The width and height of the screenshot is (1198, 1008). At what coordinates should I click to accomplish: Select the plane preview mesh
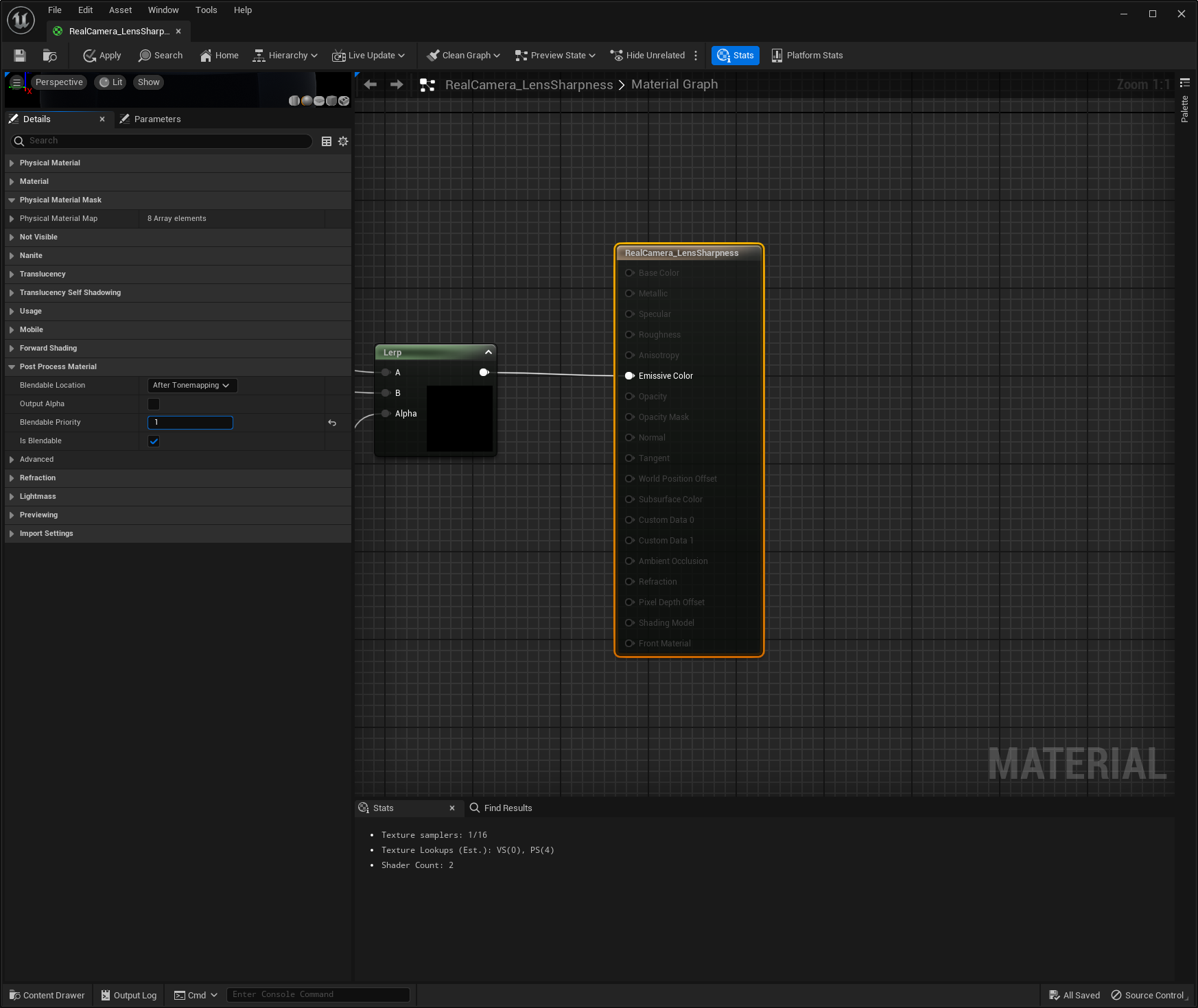(x=319, y=101)
